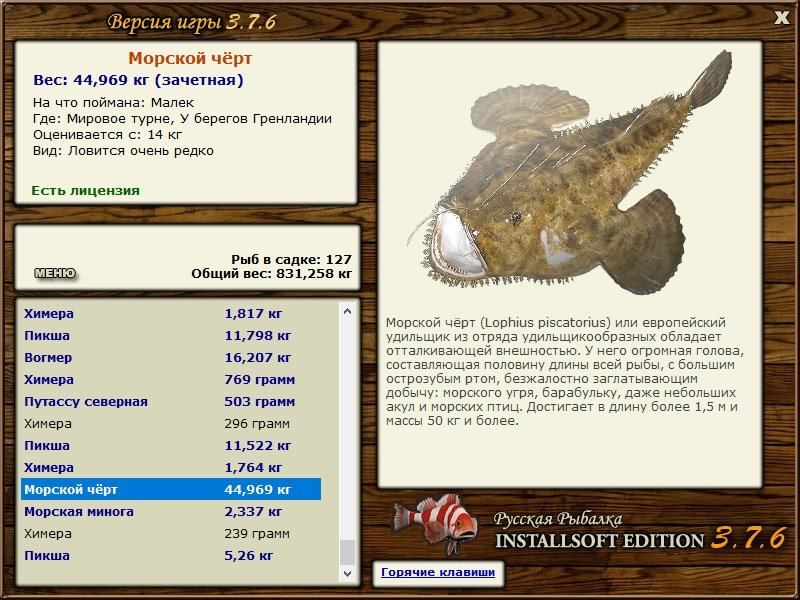Select Путассу северная 503 грамм row
Screen dimensions: 800x600
(171, 402)
